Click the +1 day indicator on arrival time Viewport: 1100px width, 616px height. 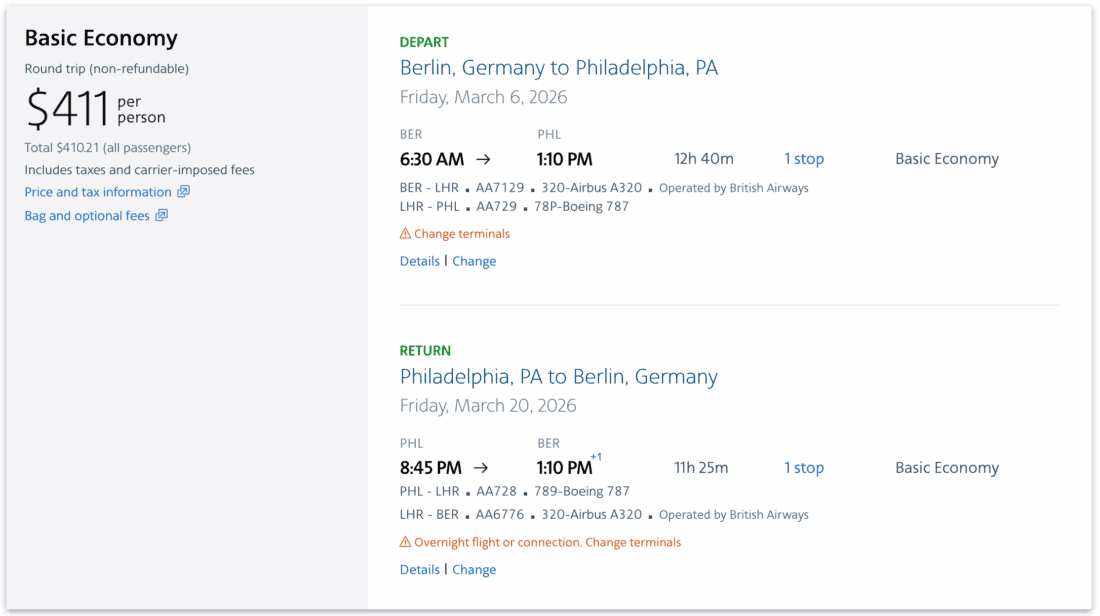pyautogui.click(x=596, y=458)
